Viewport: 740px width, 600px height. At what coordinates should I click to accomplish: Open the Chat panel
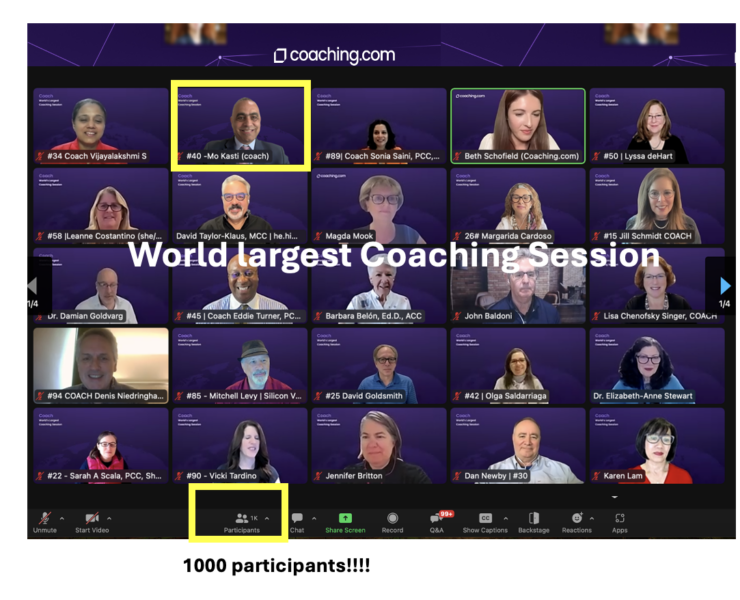click(297, 519)
